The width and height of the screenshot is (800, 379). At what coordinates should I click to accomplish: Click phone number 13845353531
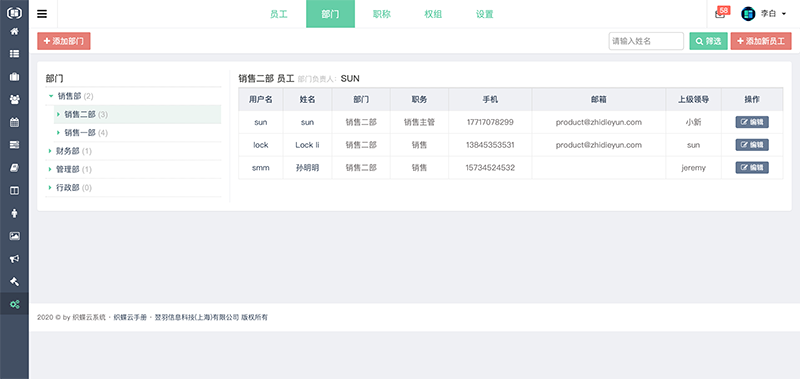pos(490,145)
